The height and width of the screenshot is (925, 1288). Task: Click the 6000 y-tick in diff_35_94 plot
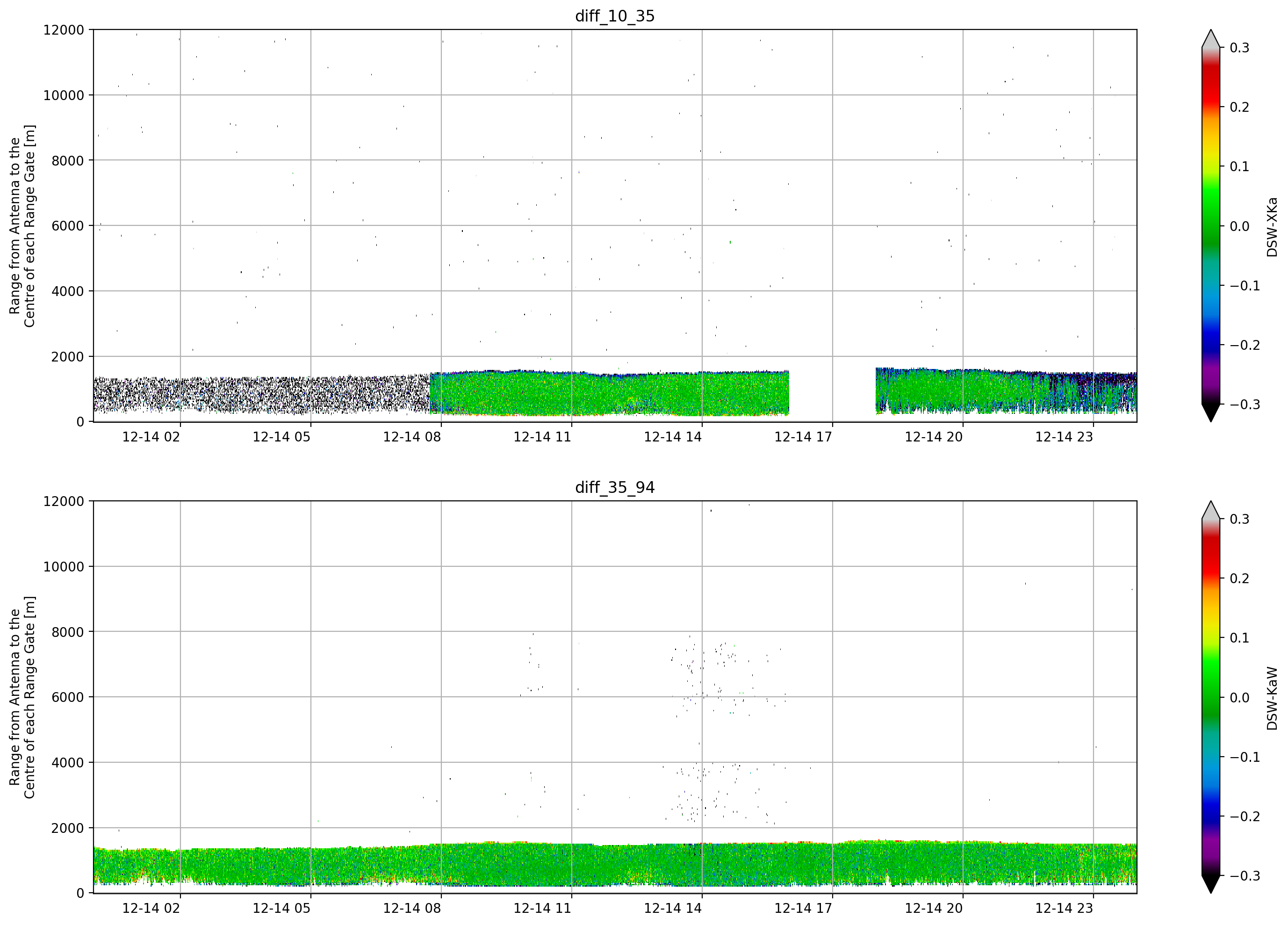pyautogui.click(x=68, y=698)
